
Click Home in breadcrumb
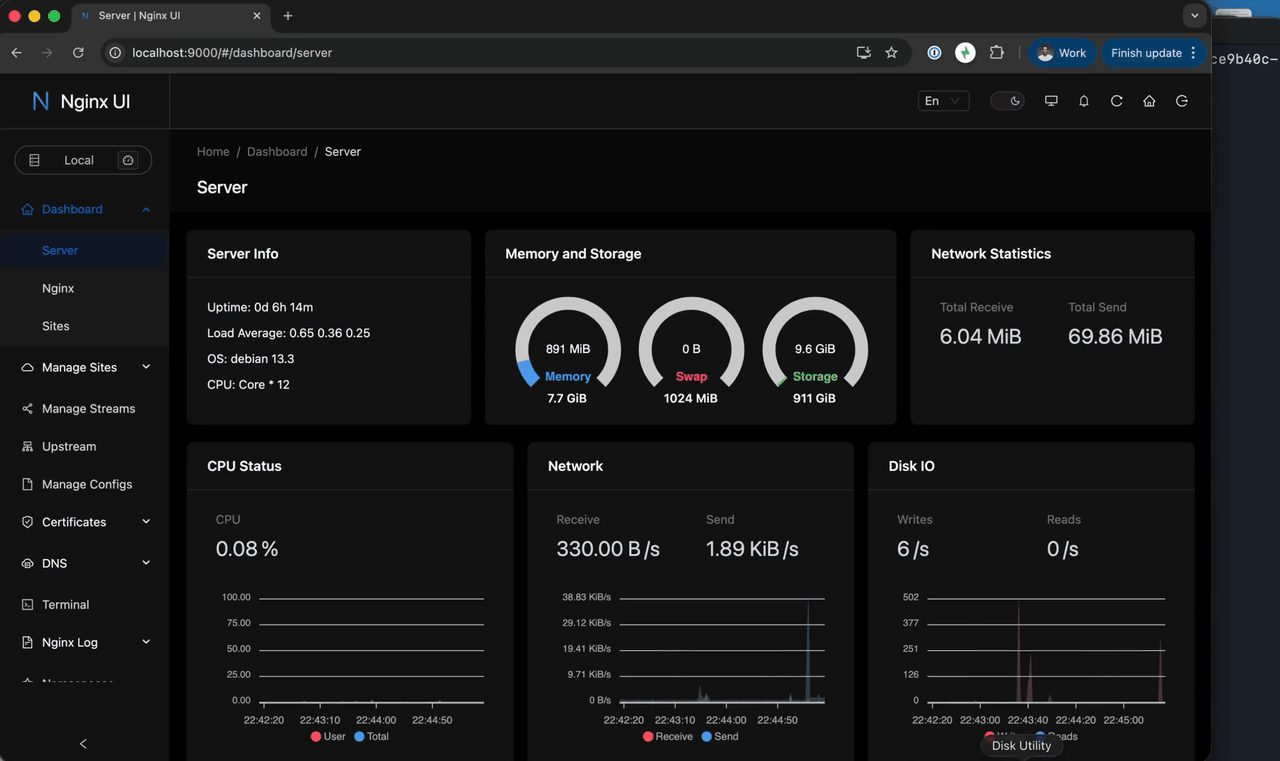tap(213, 152)
